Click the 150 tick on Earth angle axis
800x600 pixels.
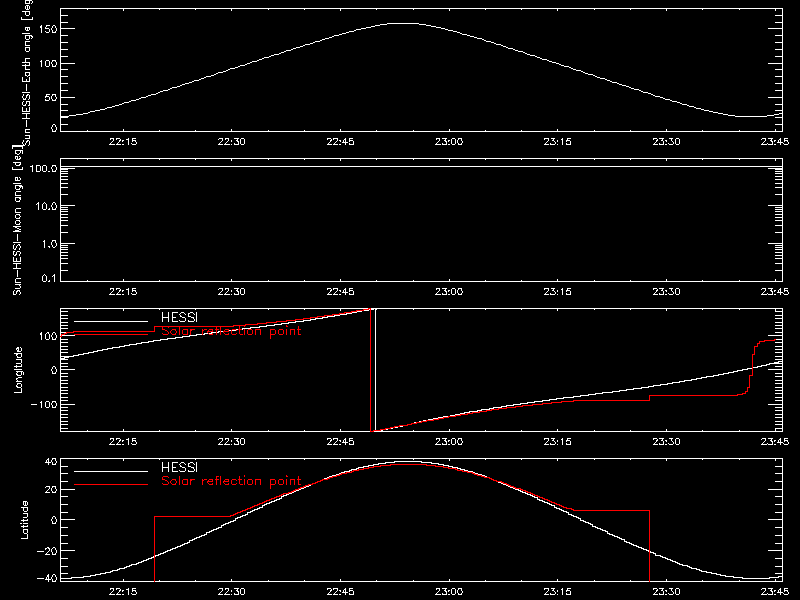pos(47,29)
